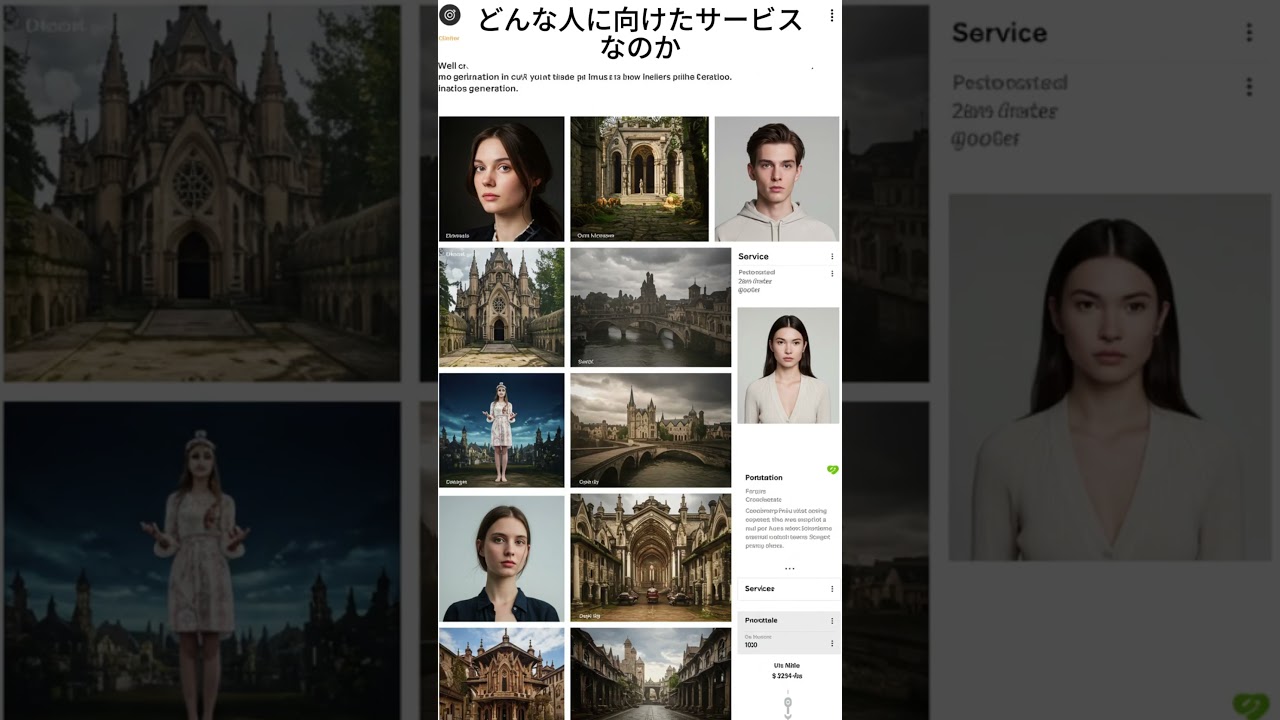
Task: Select the portrait of the man in the hoodie
Action: pos(776,178)
